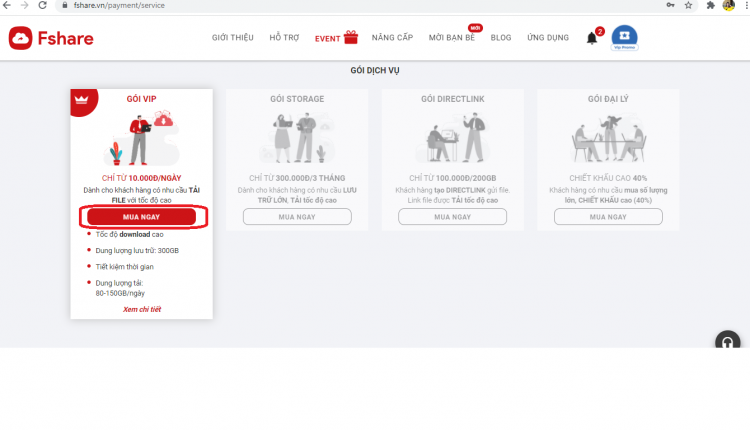
Task: Click the CHIẾT KHẤU CAO 40% text
Action: point(608,178)
